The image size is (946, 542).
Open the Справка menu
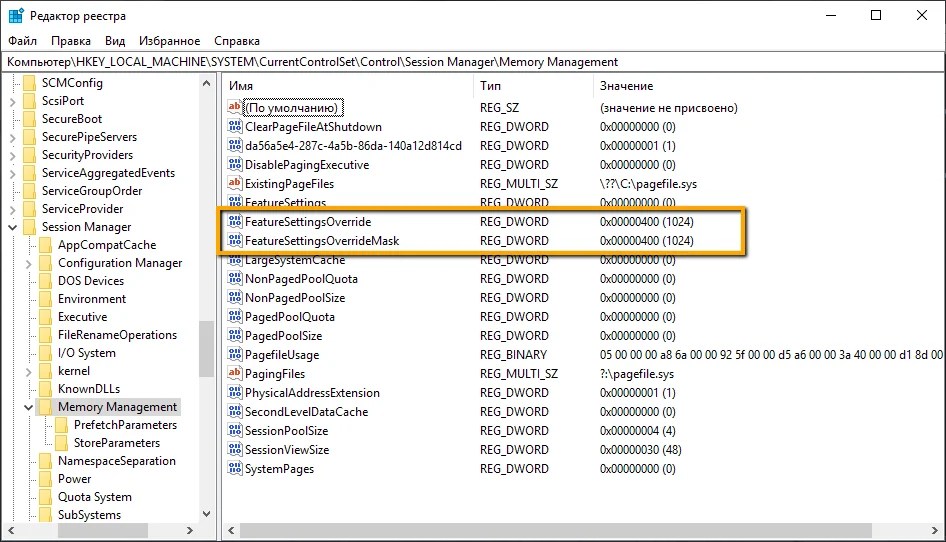[237, 40]
